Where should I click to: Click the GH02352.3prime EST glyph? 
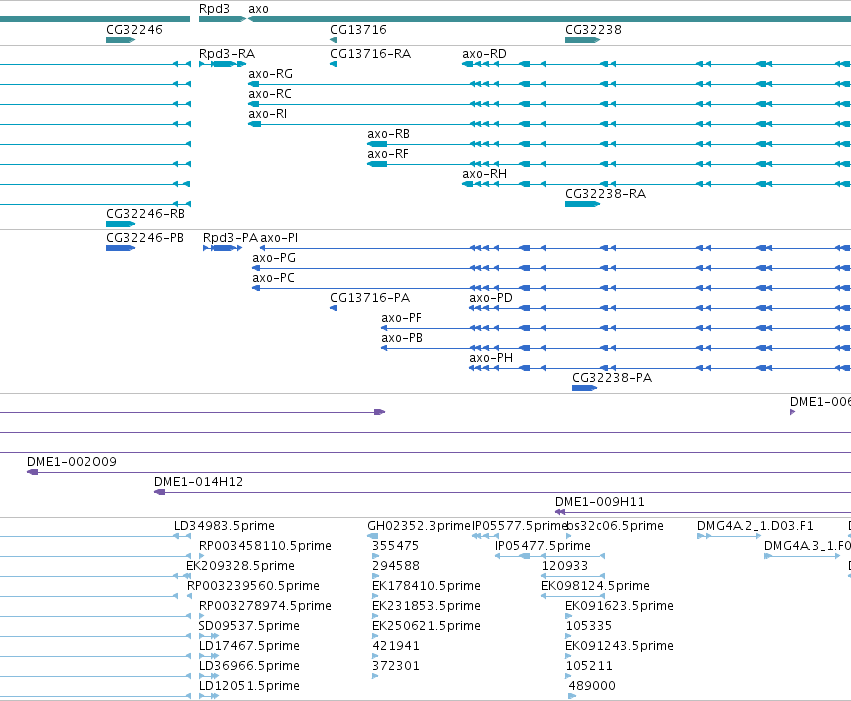tap(372, 536)
